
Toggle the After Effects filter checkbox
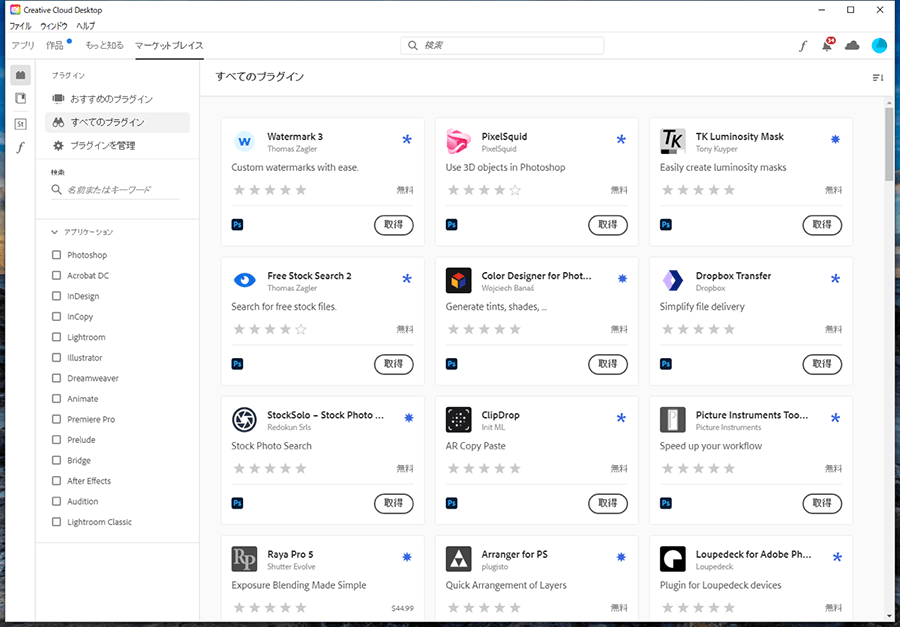pyautogui.click(x=56, y=481)
